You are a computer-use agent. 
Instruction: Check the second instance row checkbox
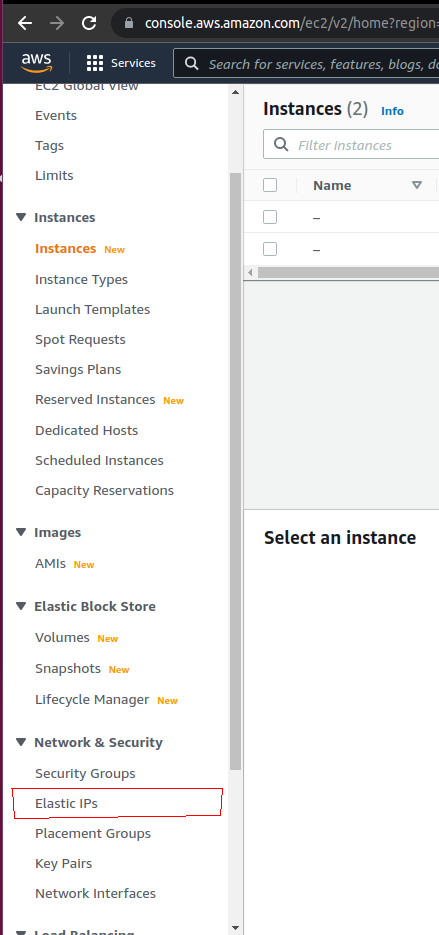point(270,249)
